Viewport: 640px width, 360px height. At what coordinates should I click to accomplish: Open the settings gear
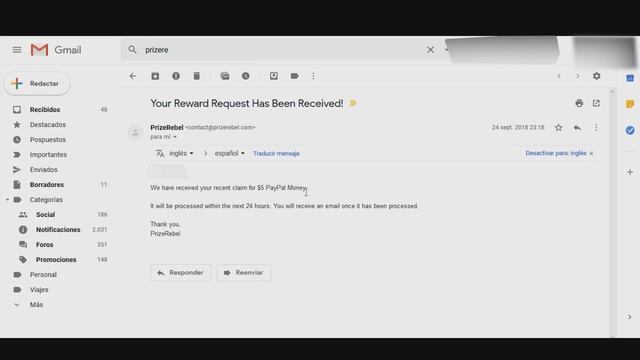[596, 76]
